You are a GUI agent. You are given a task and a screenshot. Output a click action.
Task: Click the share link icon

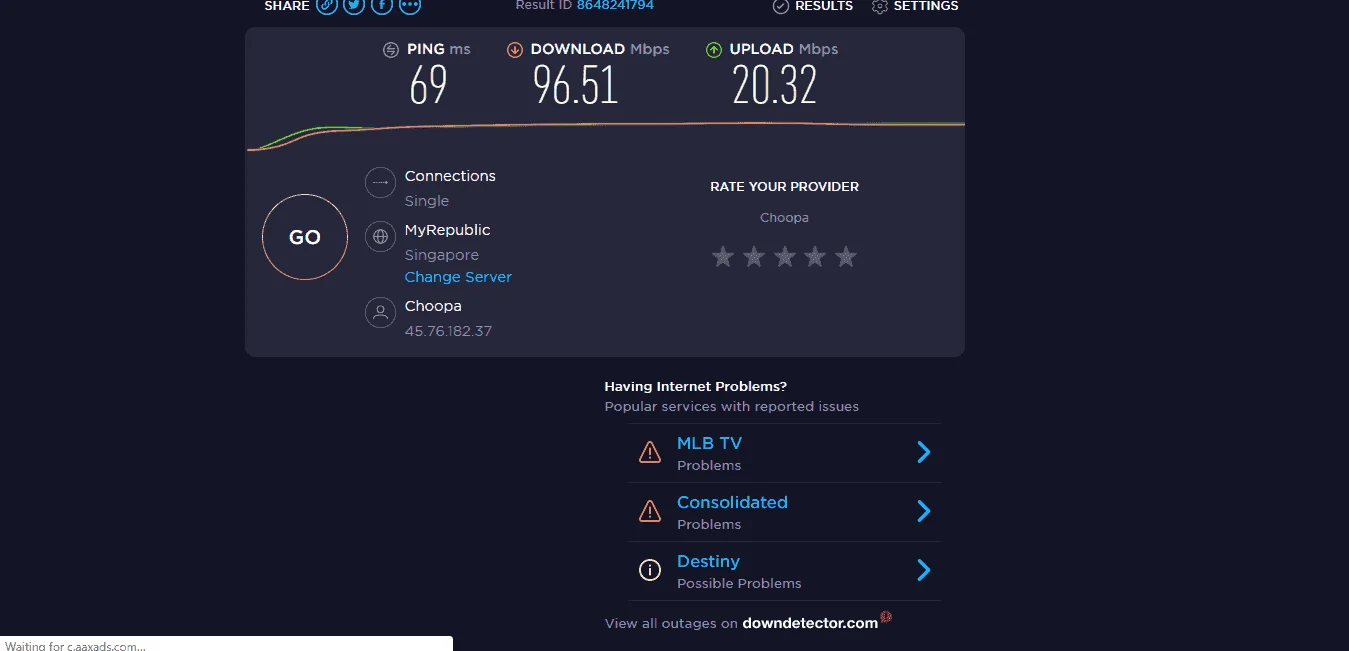tap(327, 5)
